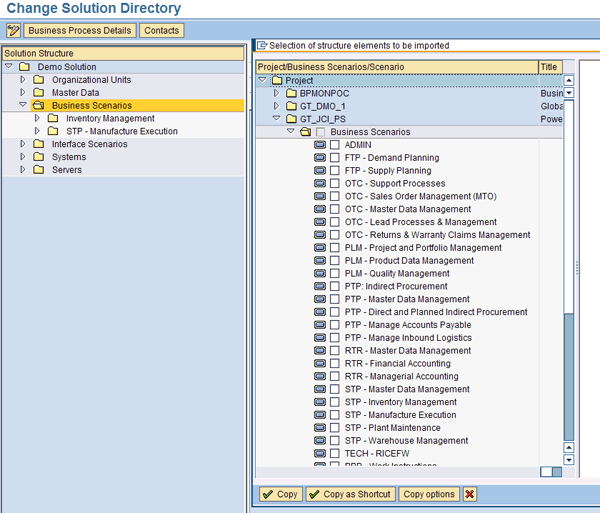Click the Business Process Details button
Screen dimensions: 600x513
(x=80, y=31)
